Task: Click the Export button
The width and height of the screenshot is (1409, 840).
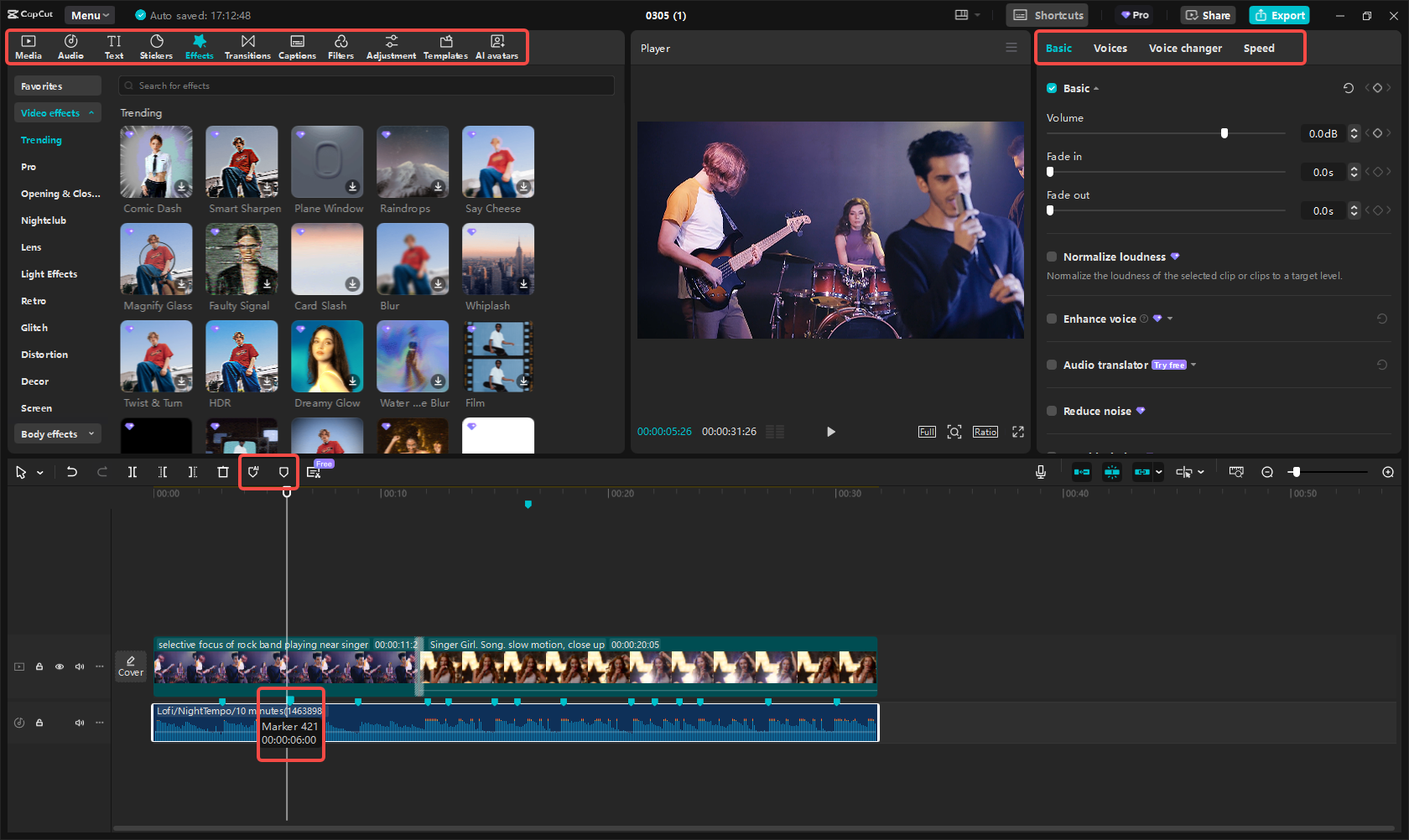Action: tap(1279, 14)
